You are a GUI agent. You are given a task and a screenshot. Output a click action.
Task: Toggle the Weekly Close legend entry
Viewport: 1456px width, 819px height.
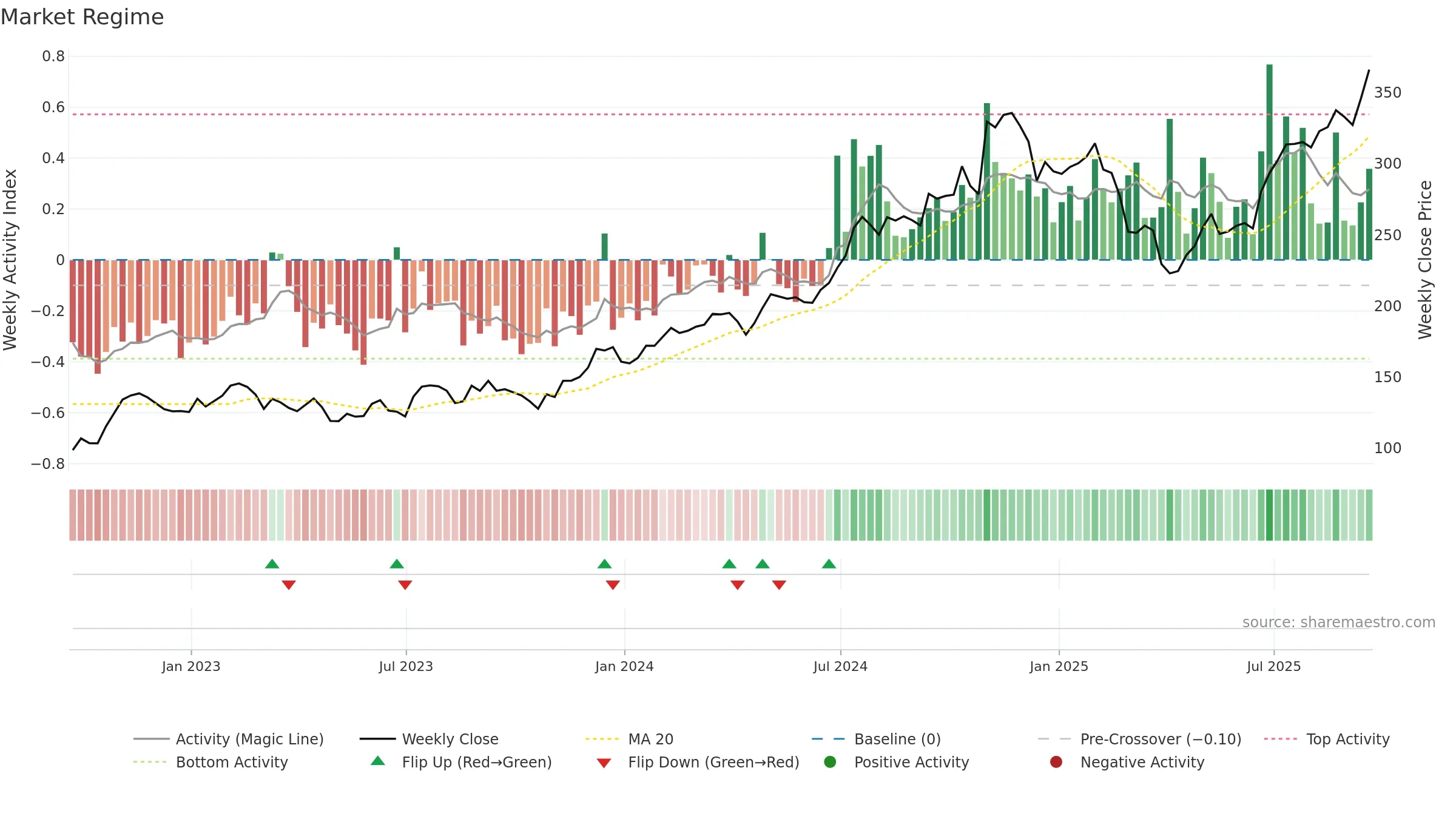[429, 739]
